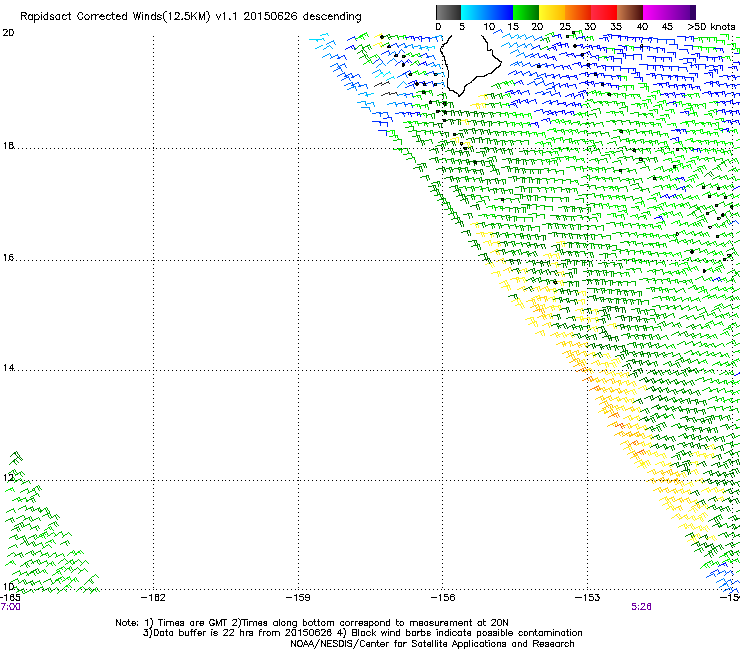
Task: Click the legend tick label '40'
Action: coord(642,27)
